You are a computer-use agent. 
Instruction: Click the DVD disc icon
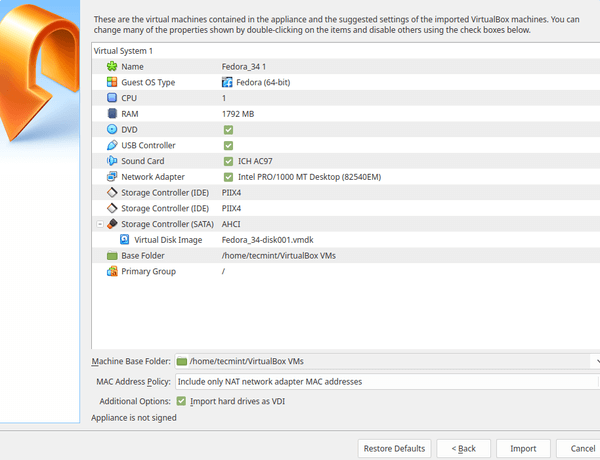(x=112, y=129)
